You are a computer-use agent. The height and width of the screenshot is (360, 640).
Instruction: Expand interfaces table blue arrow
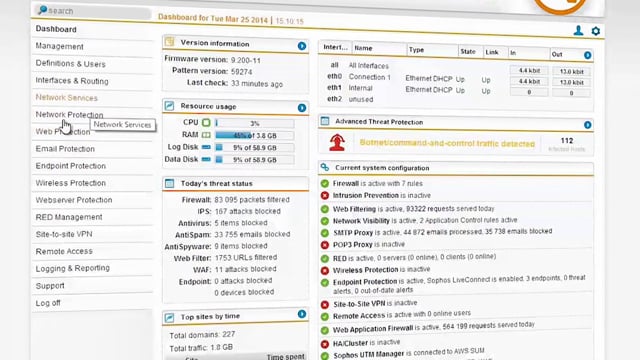587,55
